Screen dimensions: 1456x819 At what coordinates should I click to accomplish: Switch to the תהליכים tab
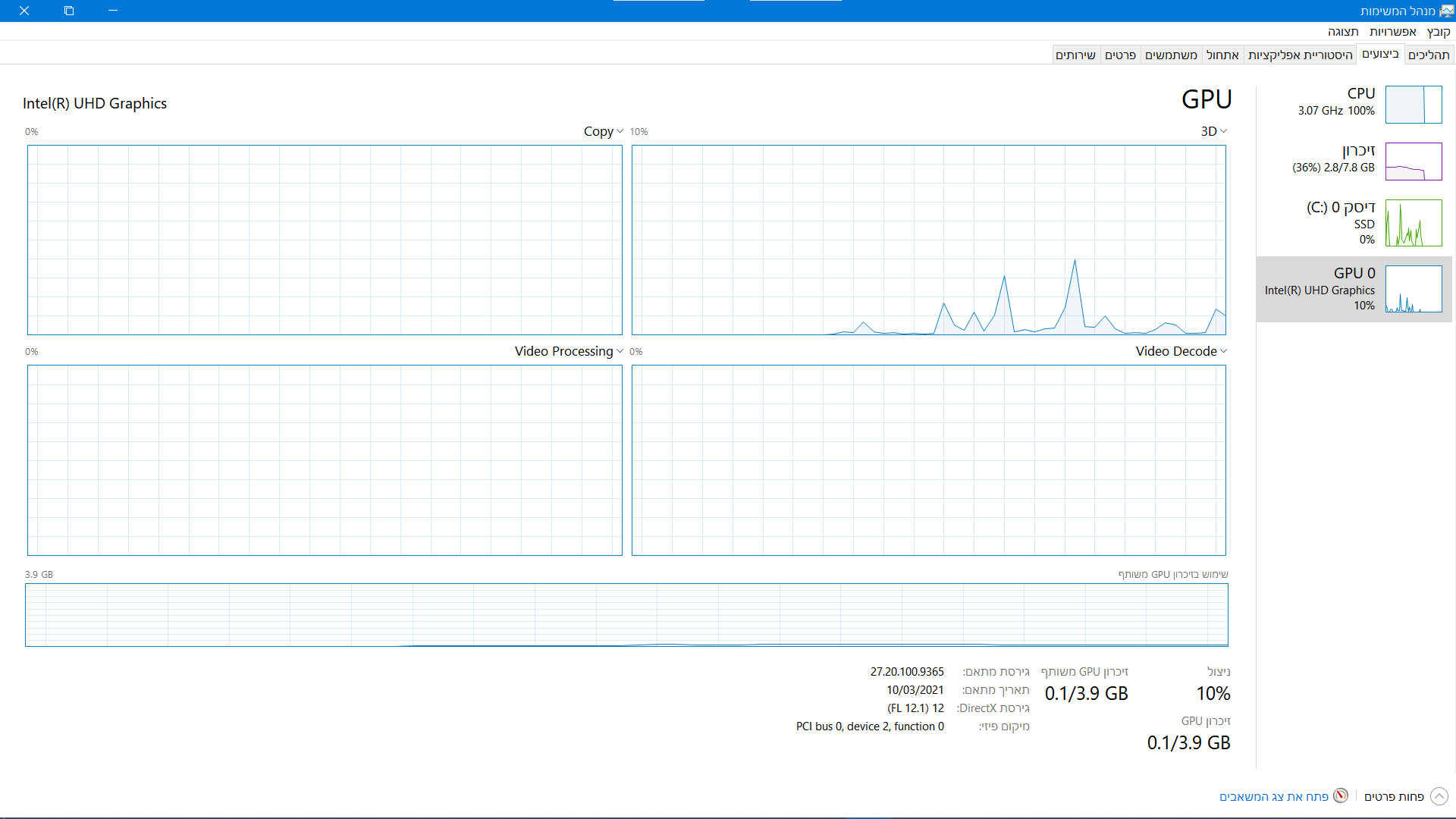[x=1429, y=55]
